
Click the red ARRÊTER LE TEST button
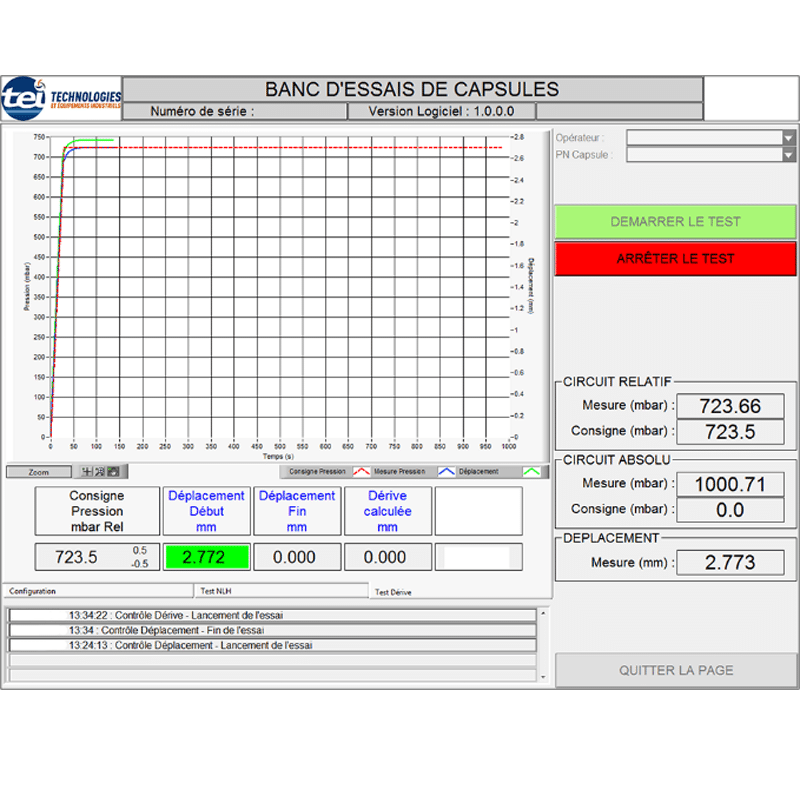pyautogui.click(x=675, y=258)
